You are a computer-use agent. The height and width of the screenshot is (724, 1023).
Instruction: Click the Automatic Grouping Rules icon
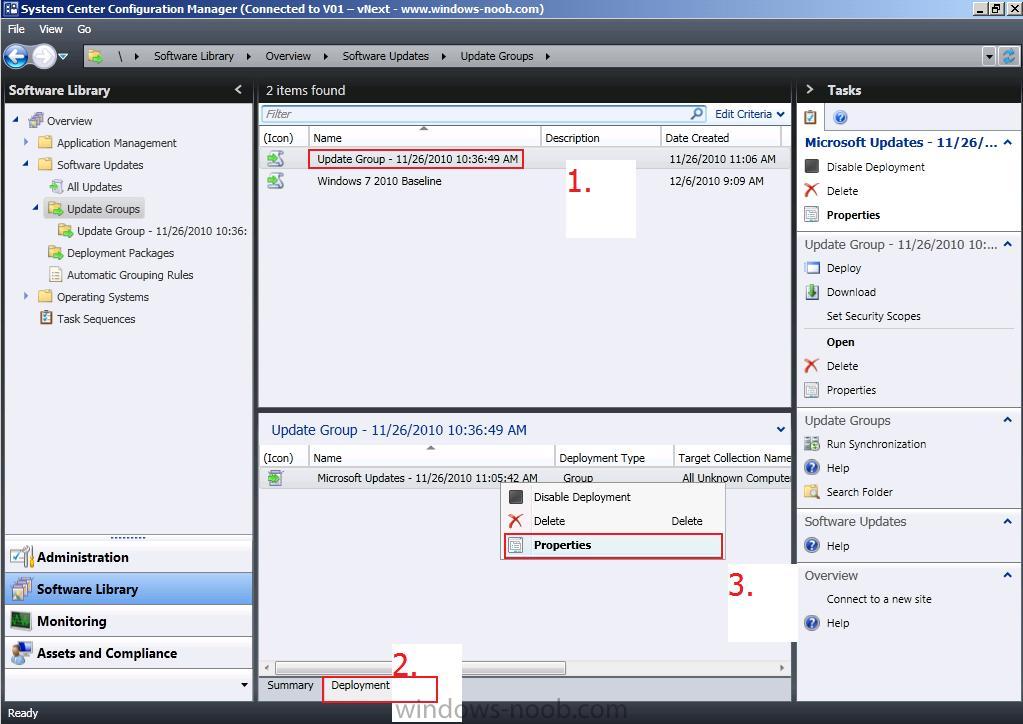pyautogui.click(x=56, y=275)
